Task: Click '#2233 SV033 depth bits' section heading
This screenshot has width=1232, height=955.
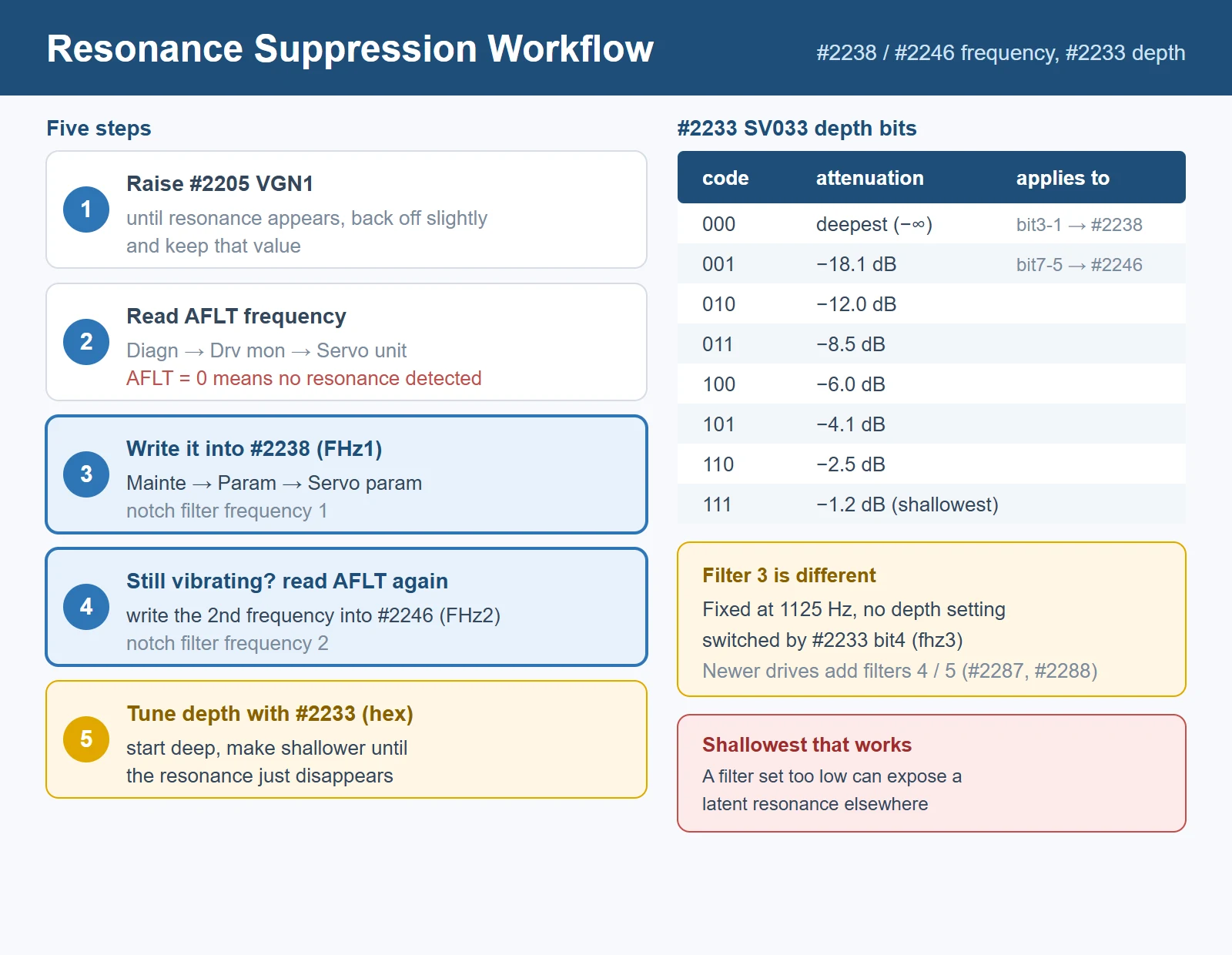Action: pyautogui.click(x=797, y=128)
